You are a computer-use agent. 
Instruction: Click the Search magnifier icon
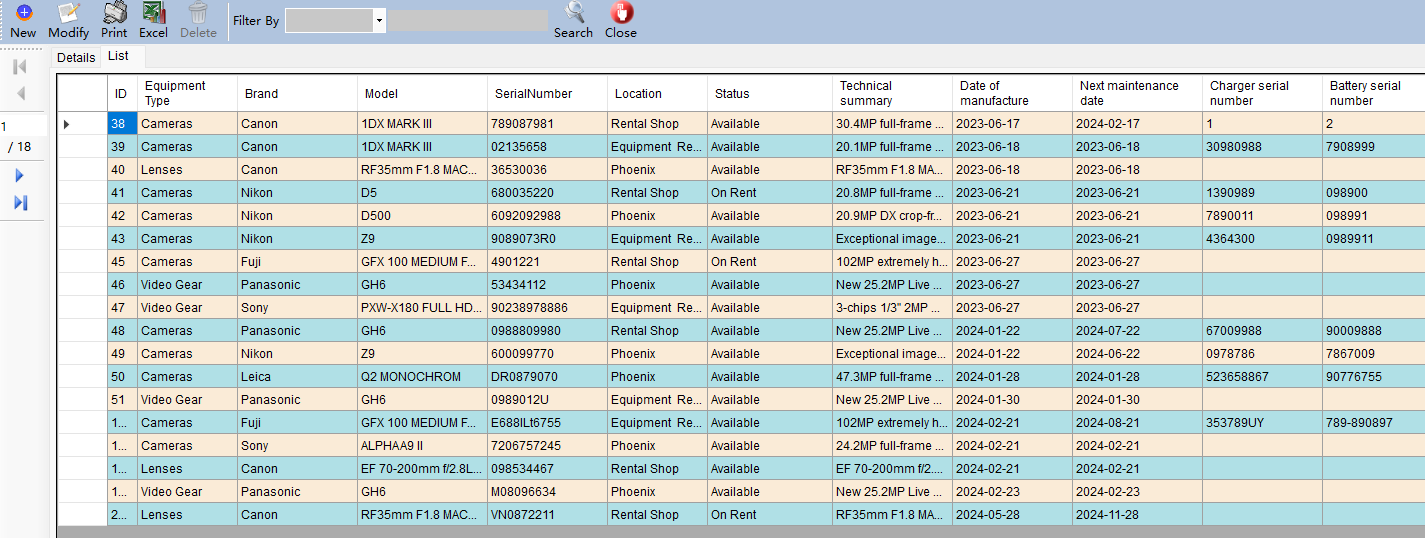(x=574, y=13)
